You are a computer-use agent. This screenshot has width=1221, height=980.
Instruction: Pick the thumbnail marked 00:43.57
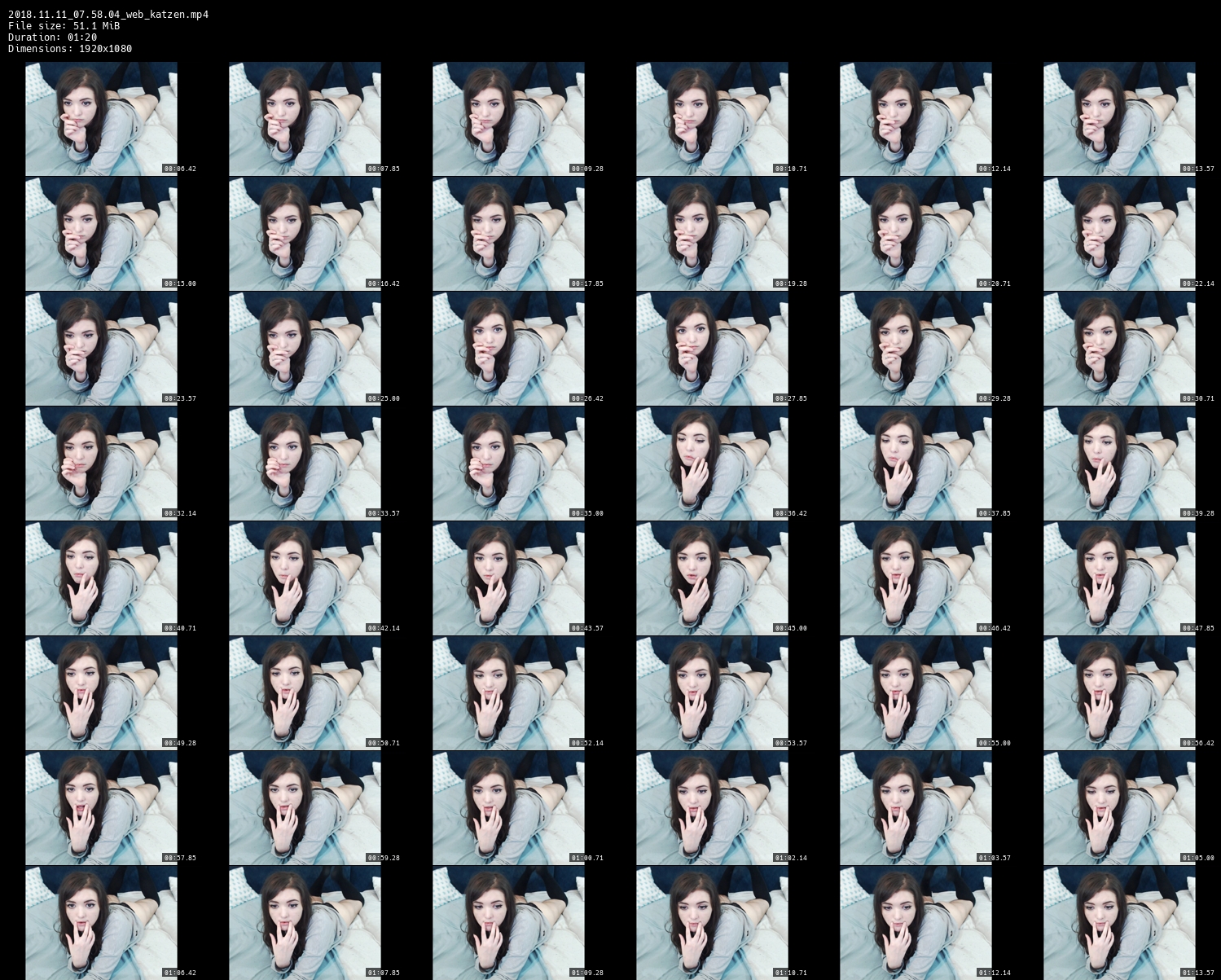click(509, 578)
